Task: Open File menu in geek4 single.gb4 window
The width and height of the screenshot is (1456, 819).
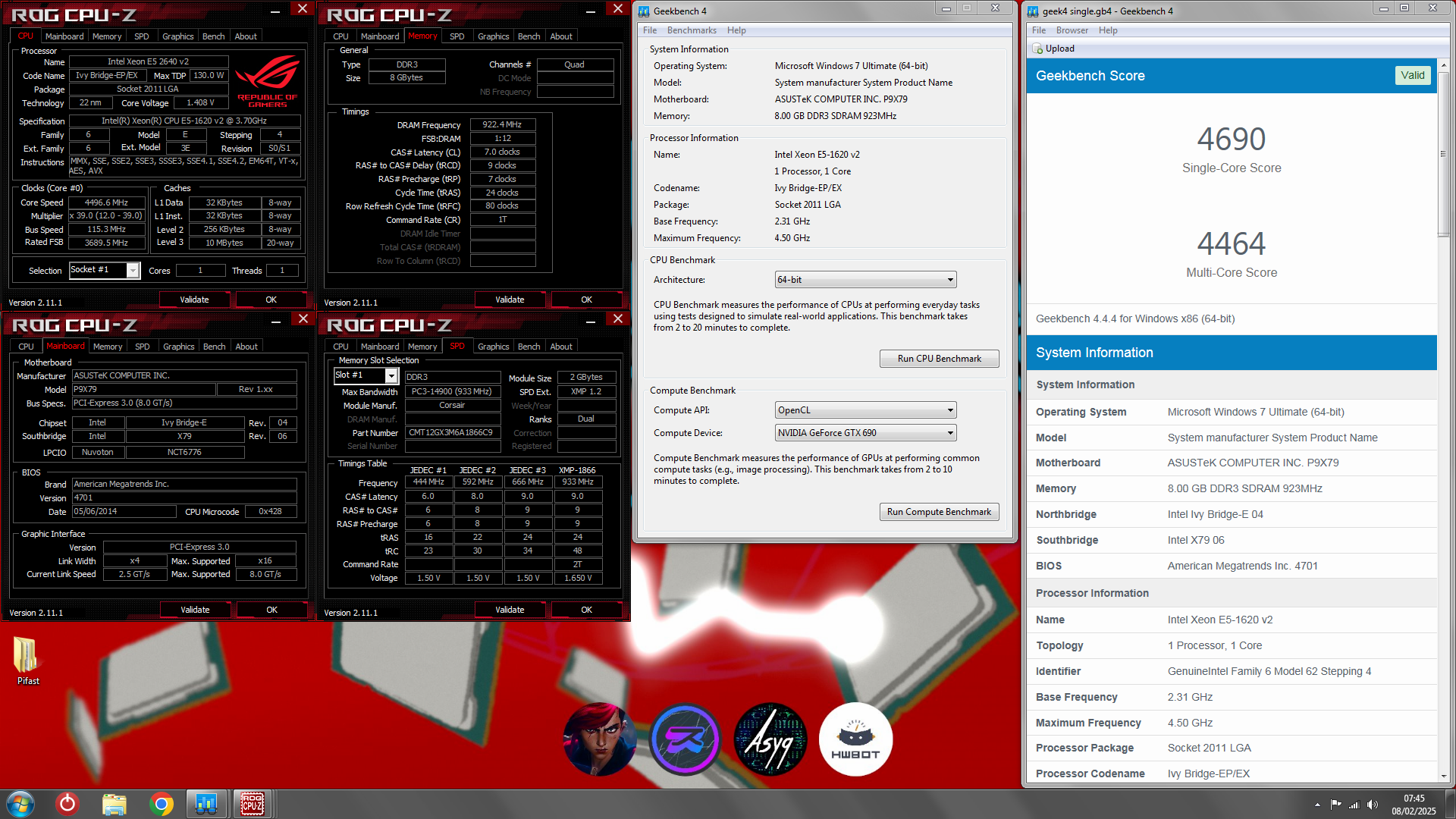Action: coord(1039,30)
